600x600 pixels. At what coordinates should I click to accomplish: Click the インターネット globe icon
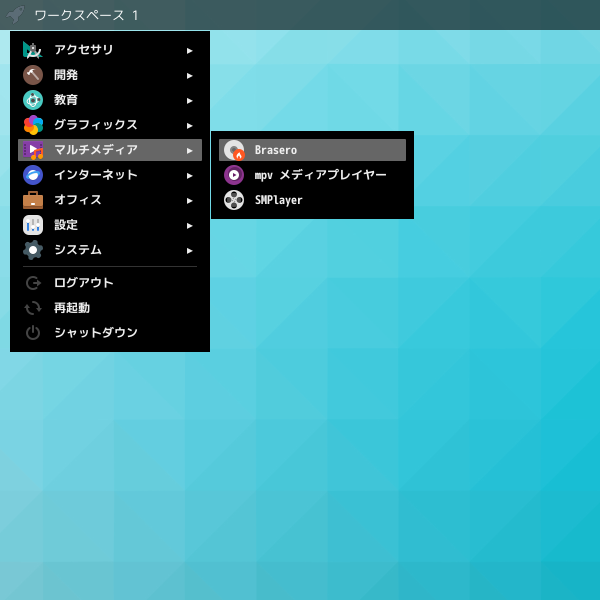tap(33, 175)
